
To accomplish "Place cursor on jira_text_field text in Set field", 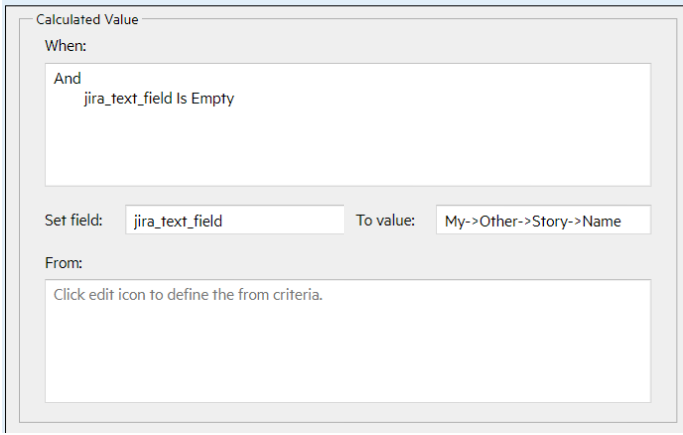I will (x=178, y=222).
